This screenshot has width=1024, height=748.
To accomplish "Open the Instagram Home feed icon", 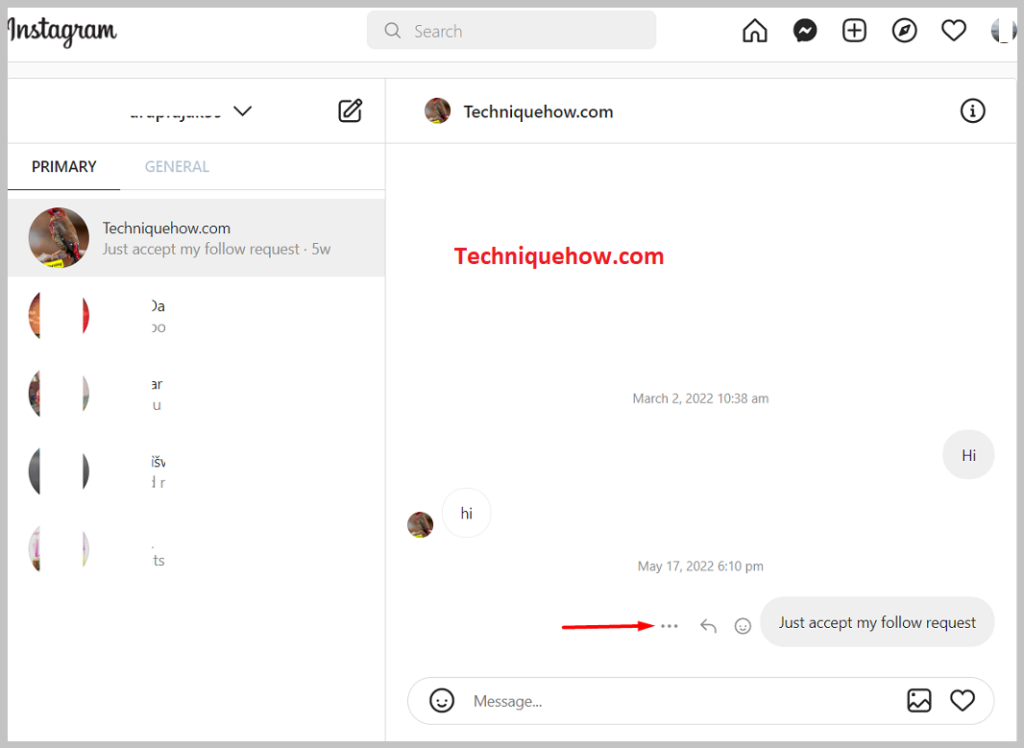I will [755, 31].
